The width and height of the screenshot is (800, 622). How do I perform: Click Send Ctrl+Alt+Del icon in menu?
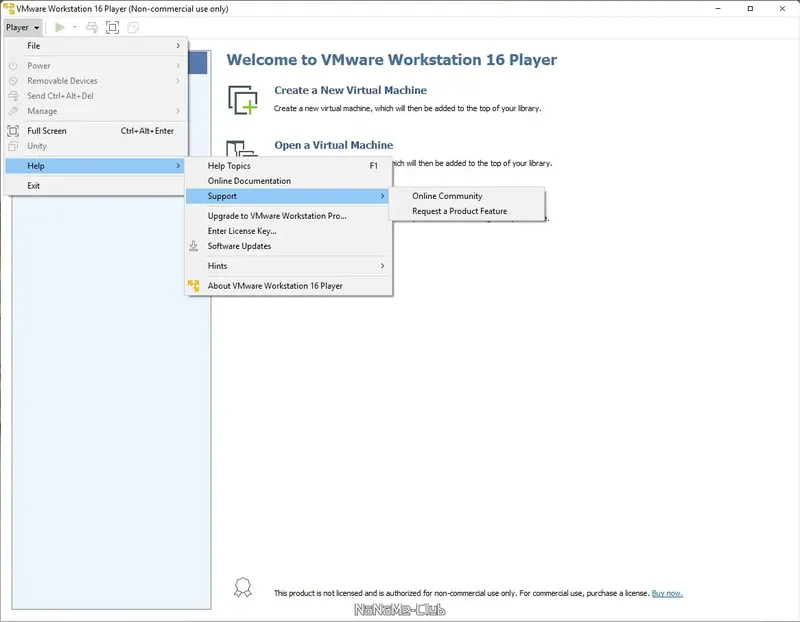pos(13,96)
